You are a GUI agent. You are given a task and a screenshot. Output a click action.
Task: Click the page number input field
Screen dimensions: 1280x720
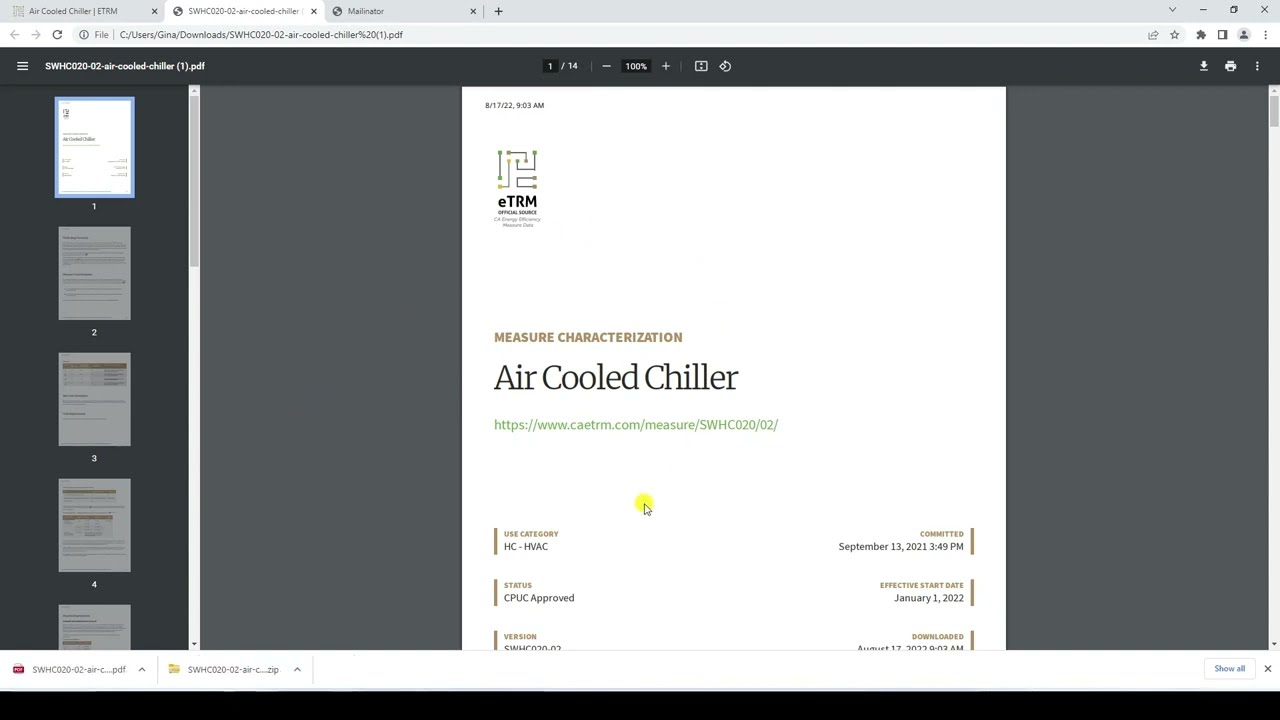coord(549,66)
